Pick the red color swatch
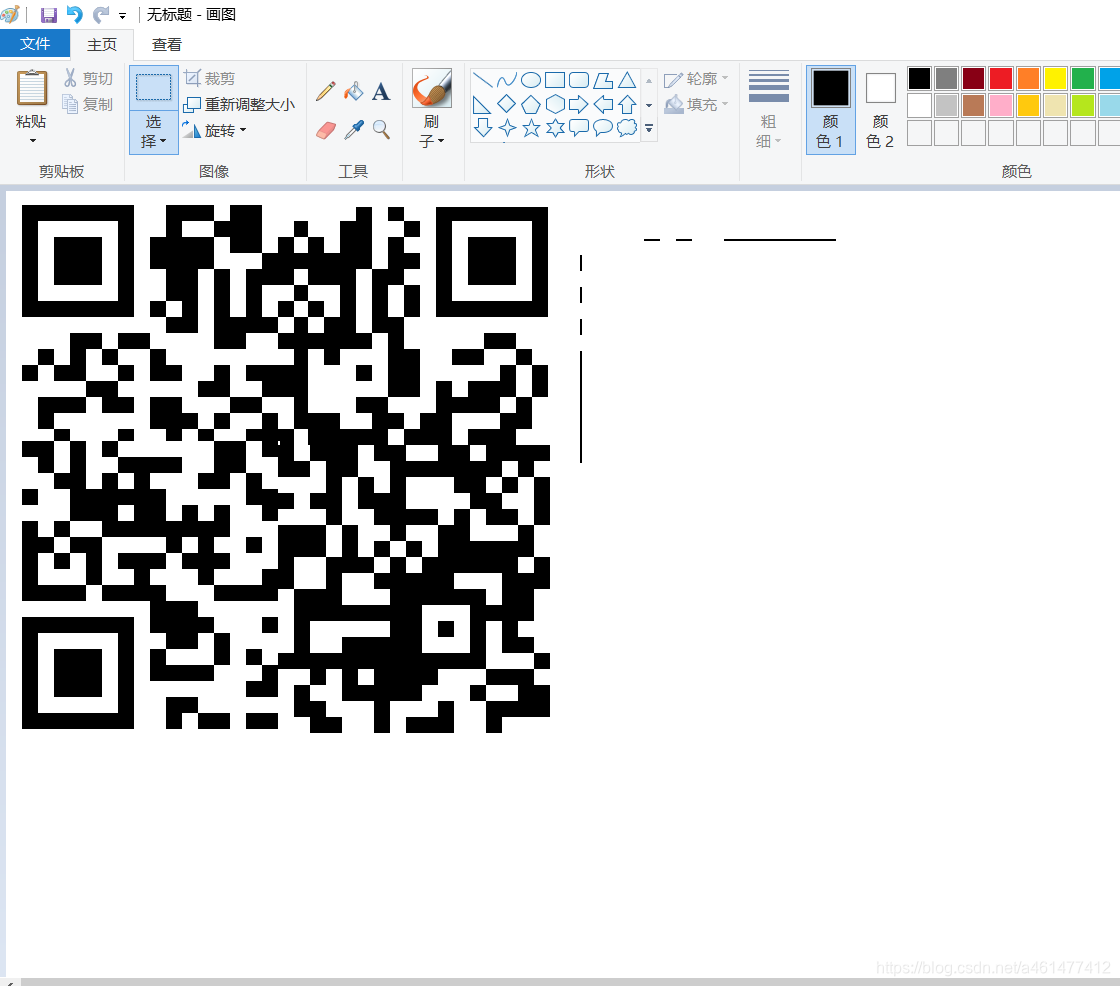The image size is (1120, 986). click(x=1001, y=78)
